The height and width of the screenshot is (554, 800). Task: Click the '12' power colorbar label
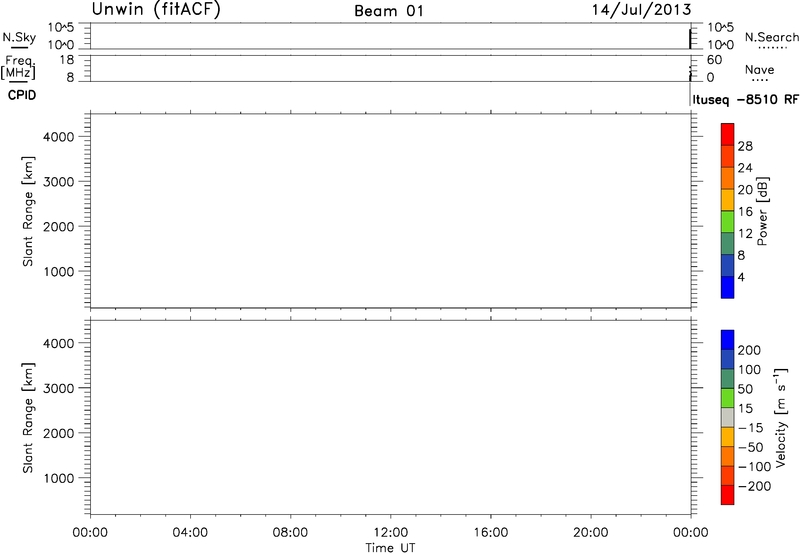coord(745,234)
